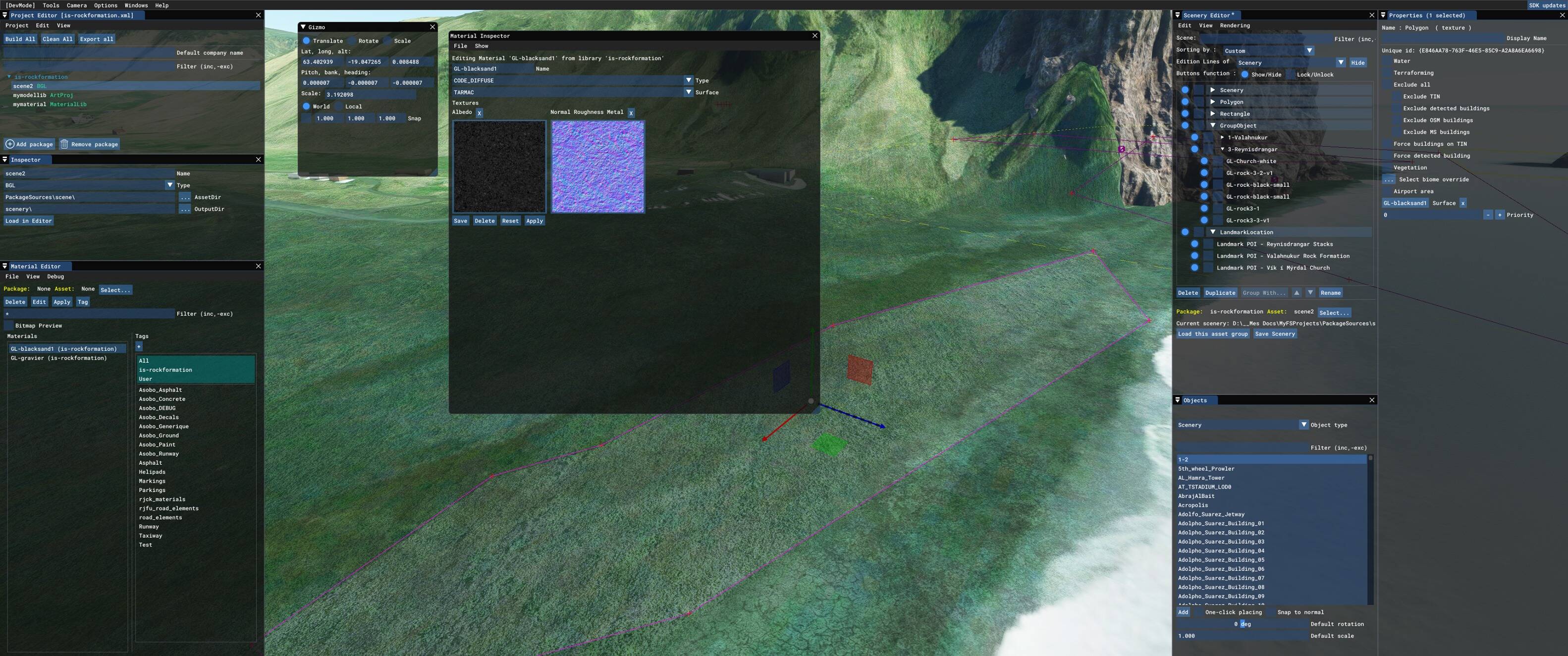Click the Save Scenery button
This screenshot has height=656, width=1568.
pos(1275,333)
